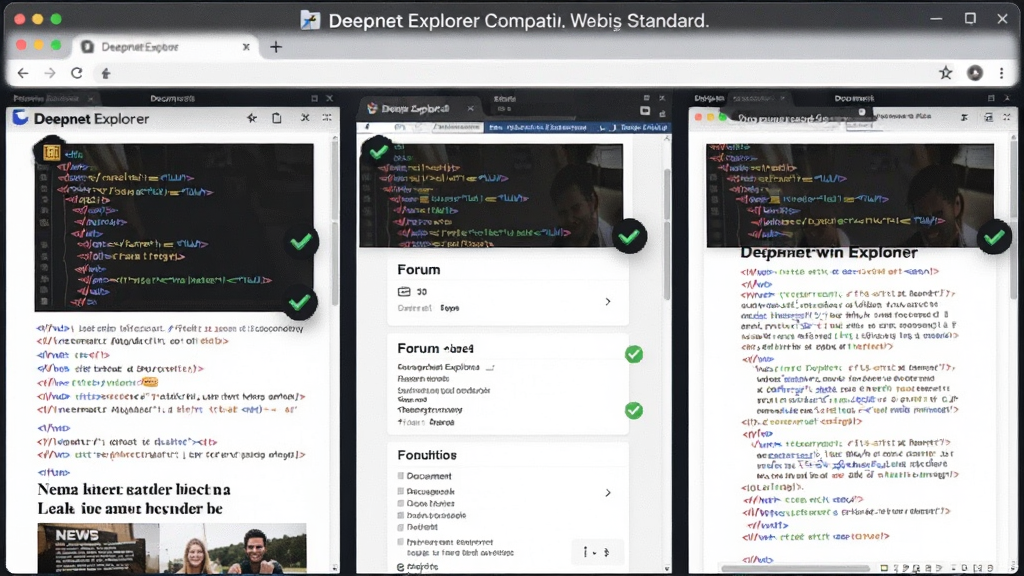
Task: Select the Deepnet Explorer tab in the middle panel
Action: point(417,108)
